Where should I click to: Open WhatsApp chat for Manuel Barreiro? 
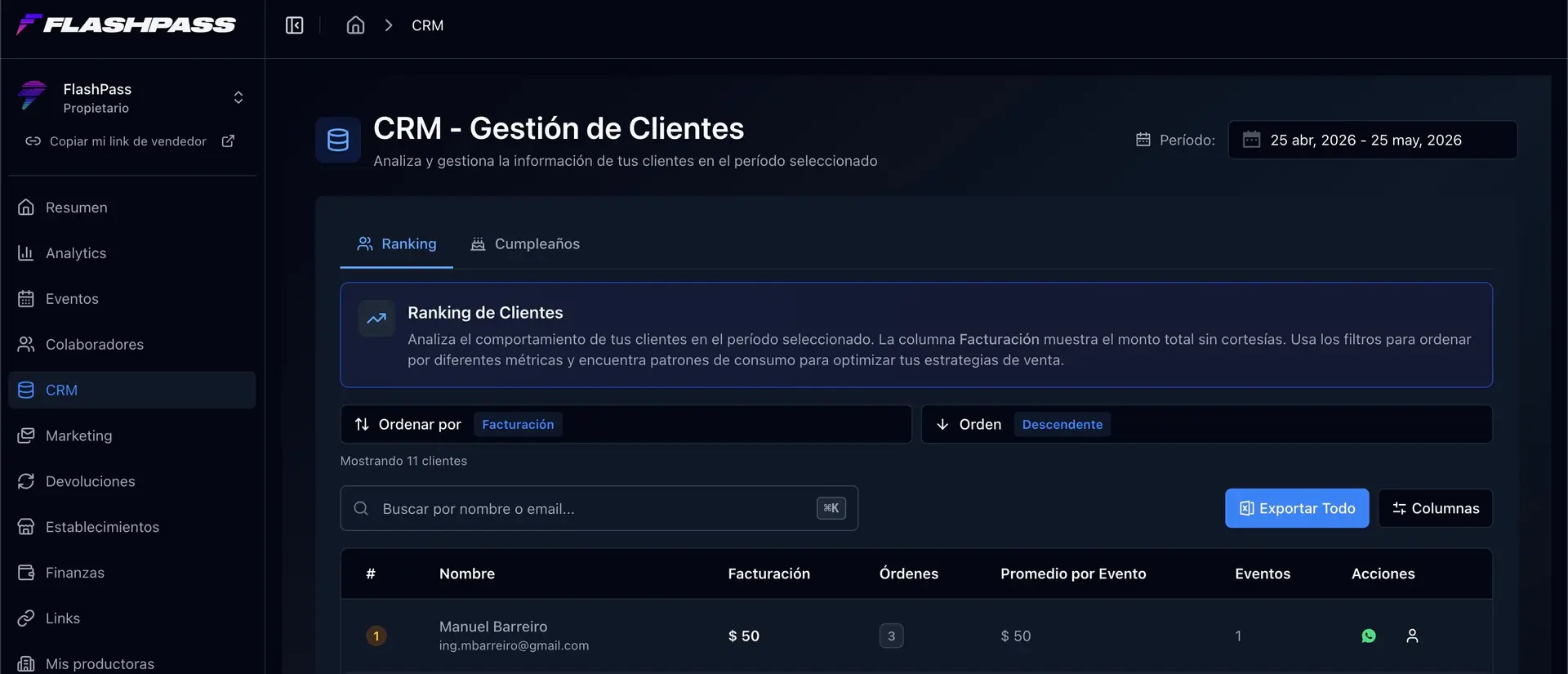pyautogui.click(x=1369, y=636)
